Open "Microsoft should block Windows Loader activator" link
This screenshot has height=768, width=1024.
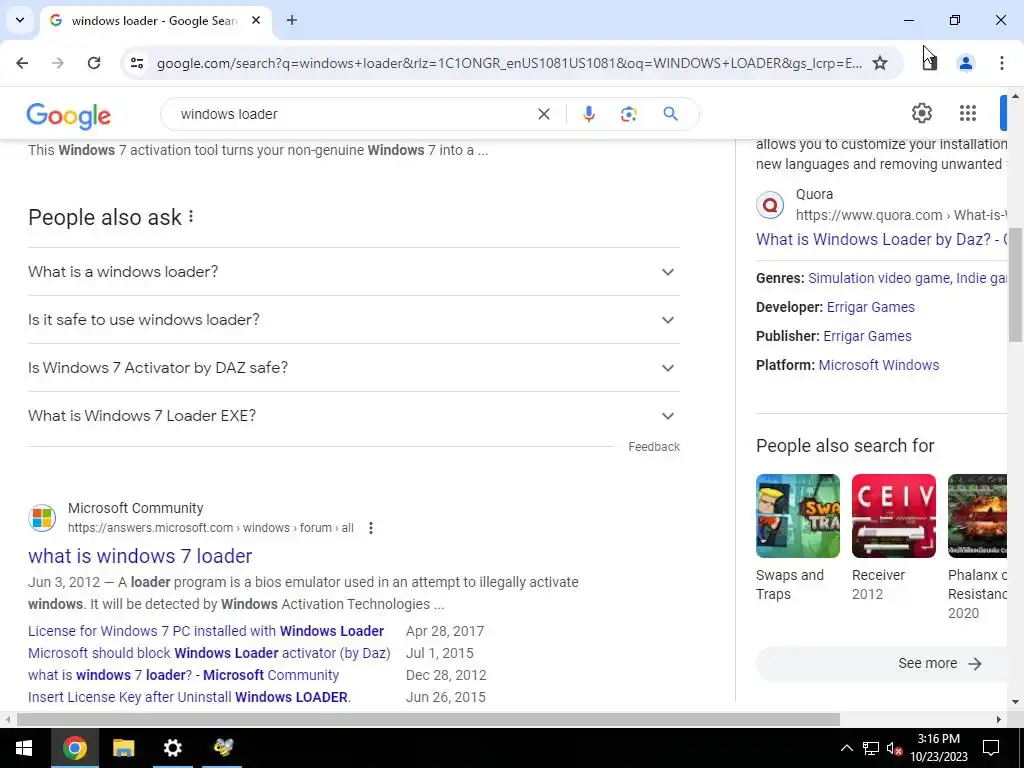[209, 653]
